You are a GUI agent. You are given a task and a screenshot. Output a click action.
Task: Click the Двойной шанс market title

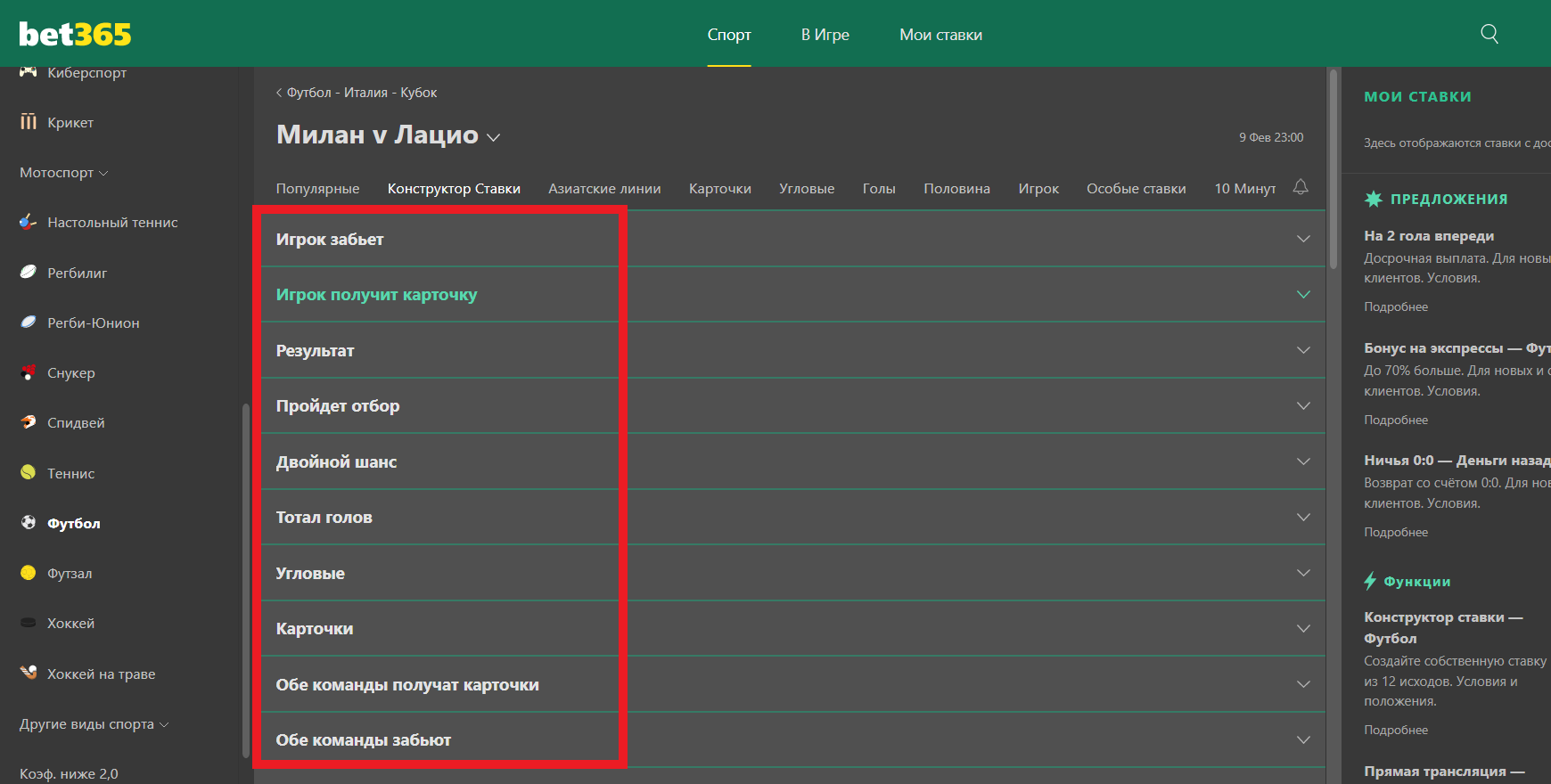point(336,461)
